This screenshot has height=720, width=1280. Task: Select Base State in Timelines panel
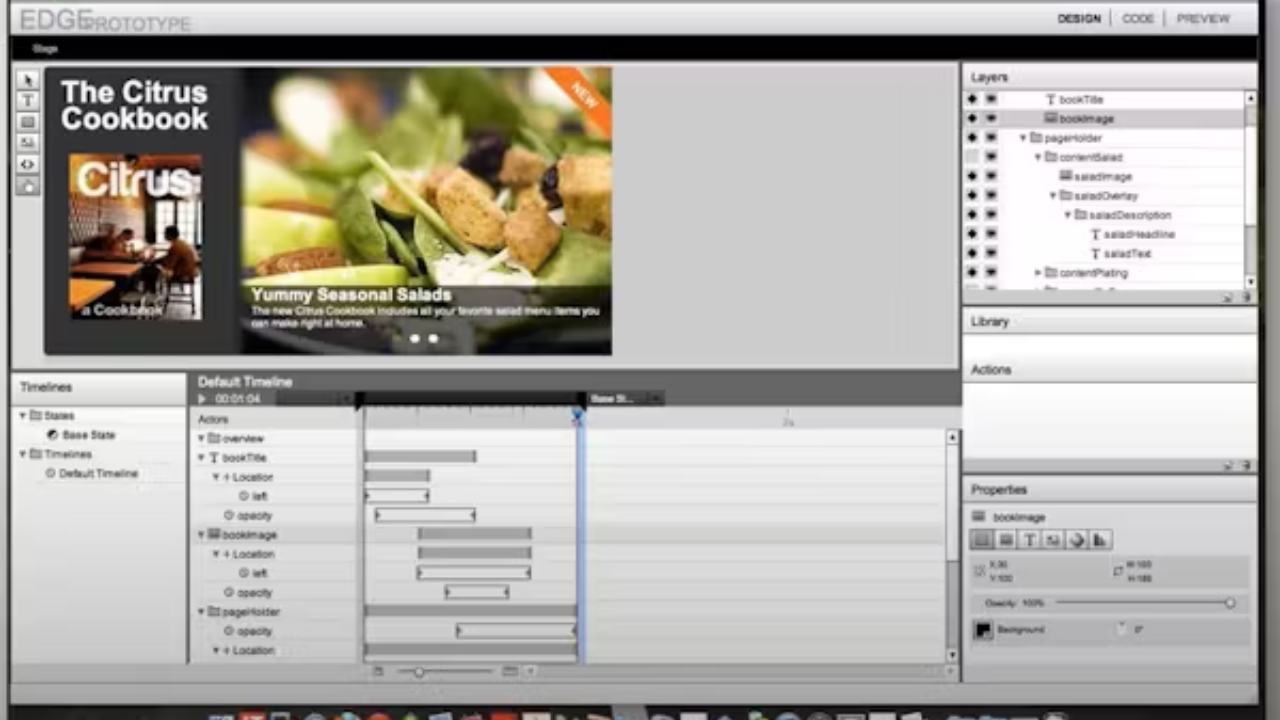pos(88,435)
